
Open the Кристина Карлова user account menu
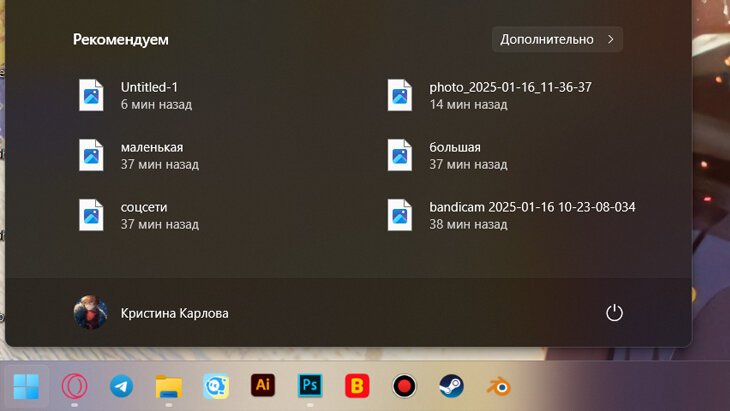click(x=152, y=313)
